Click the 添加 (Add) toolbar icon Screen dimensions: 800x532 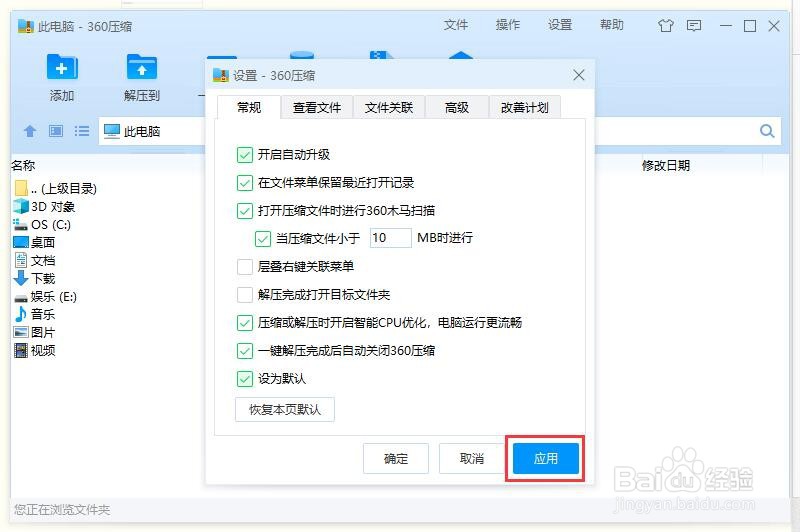pyautogui.click(x=62, y=67)
